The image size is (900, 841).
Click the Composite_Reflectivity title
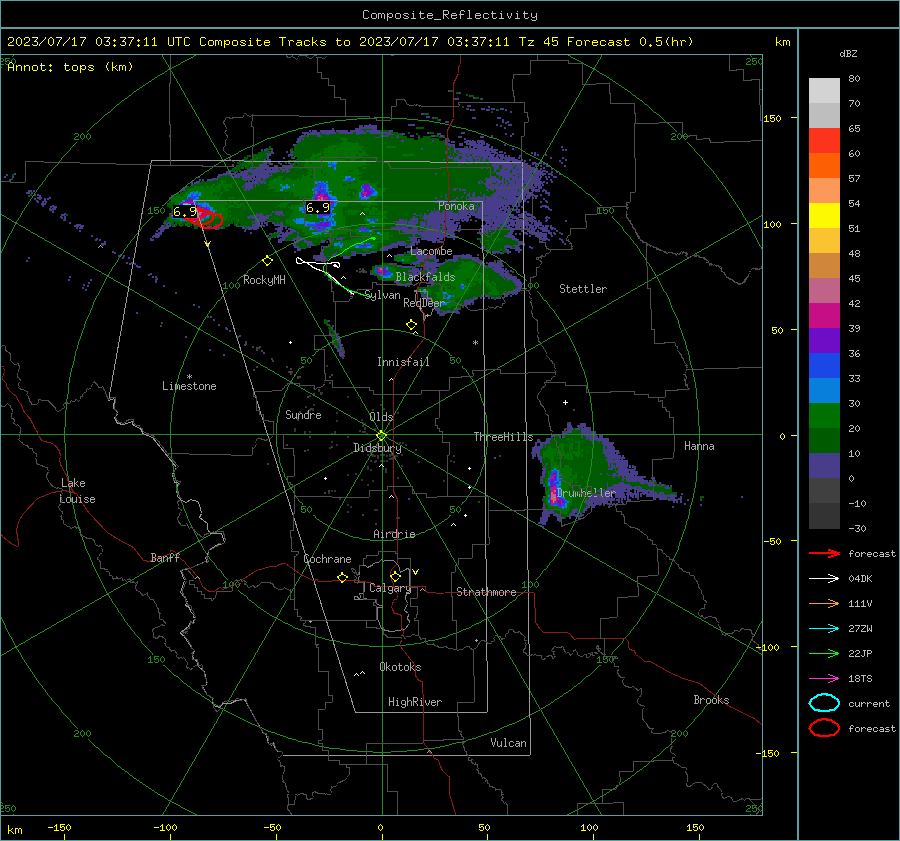coord(449,15)
